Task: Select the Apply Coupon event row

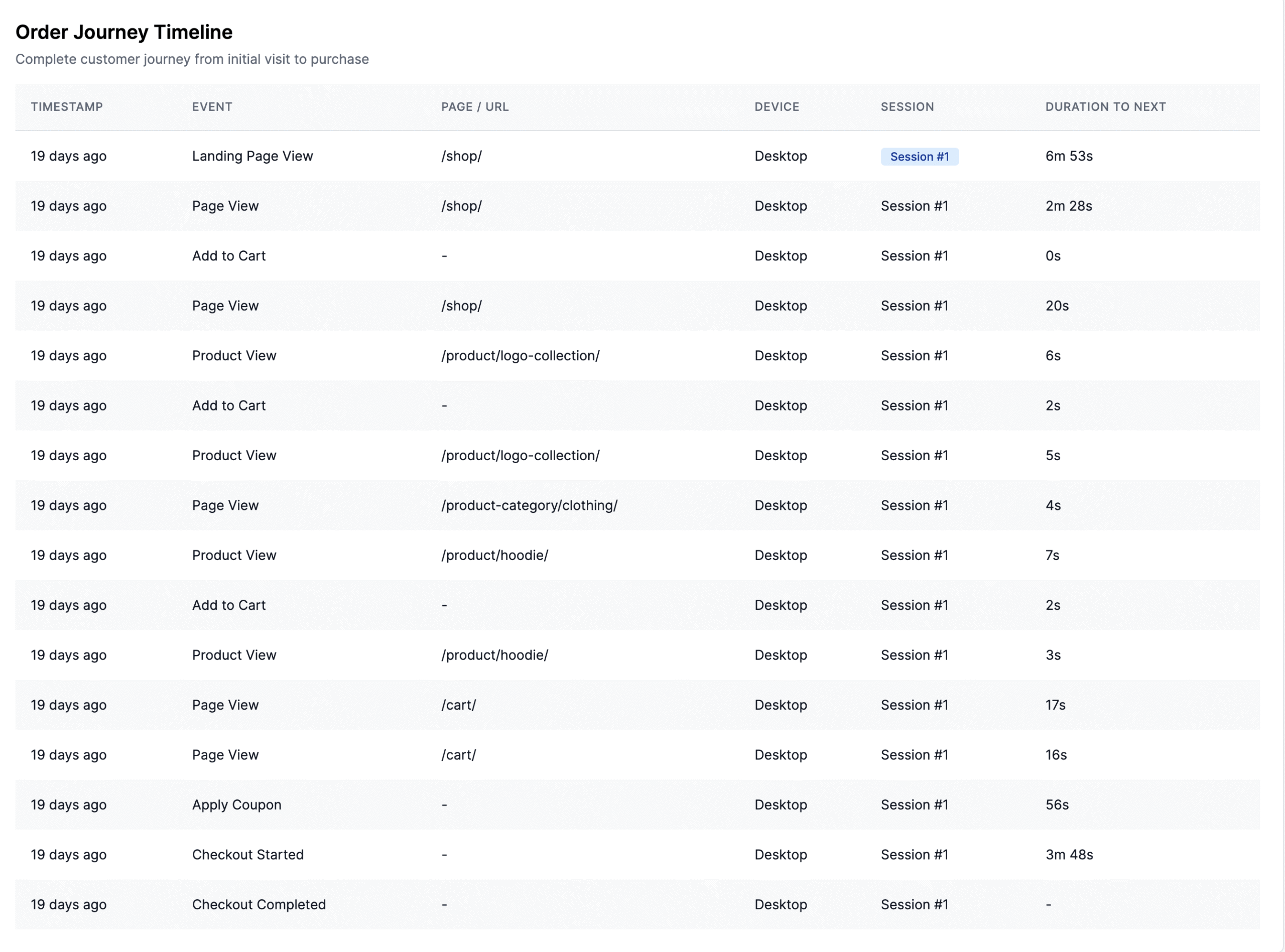Action: tap(236, 804)
